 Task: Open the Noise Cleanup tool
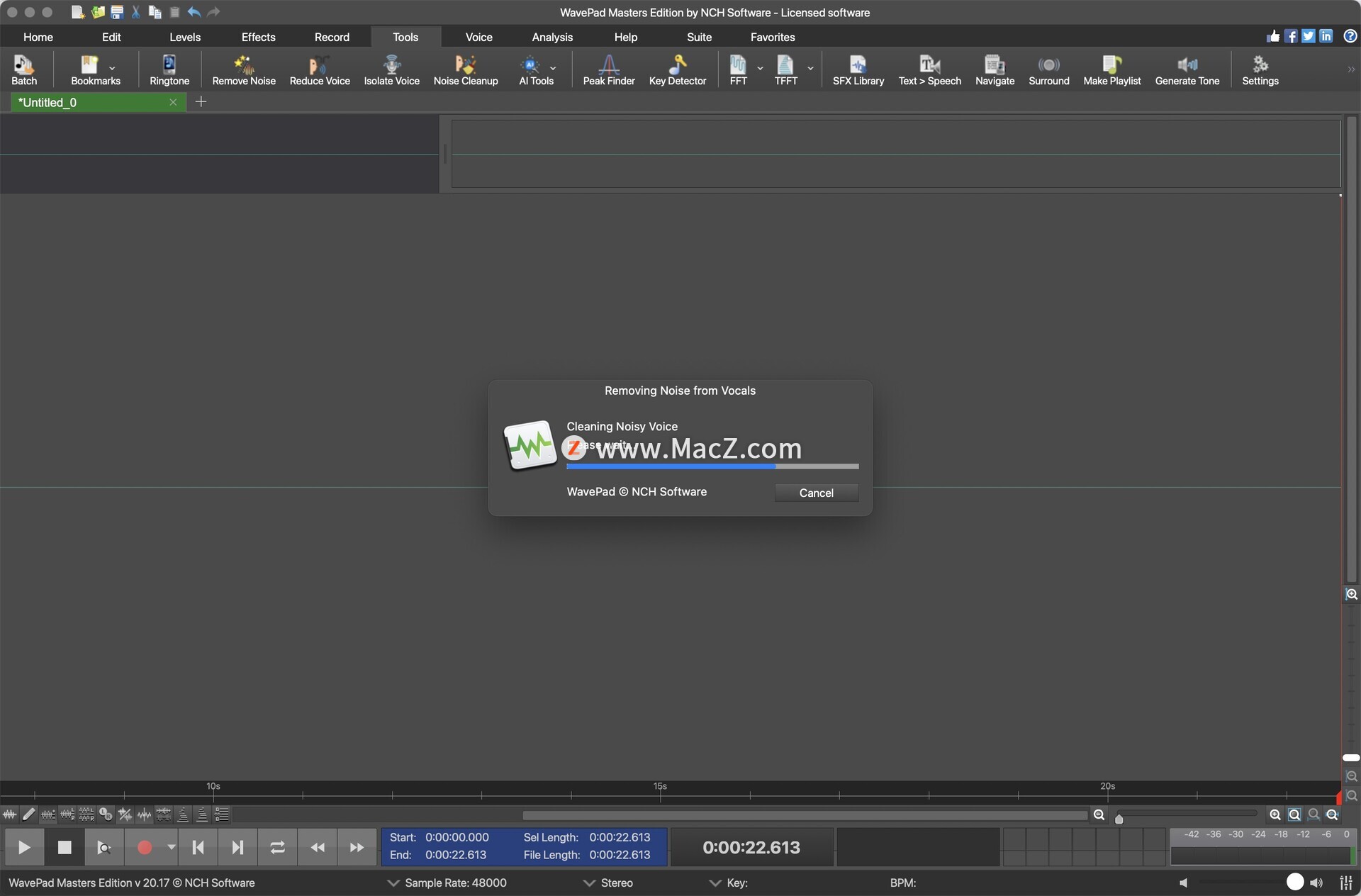point(466,70)
